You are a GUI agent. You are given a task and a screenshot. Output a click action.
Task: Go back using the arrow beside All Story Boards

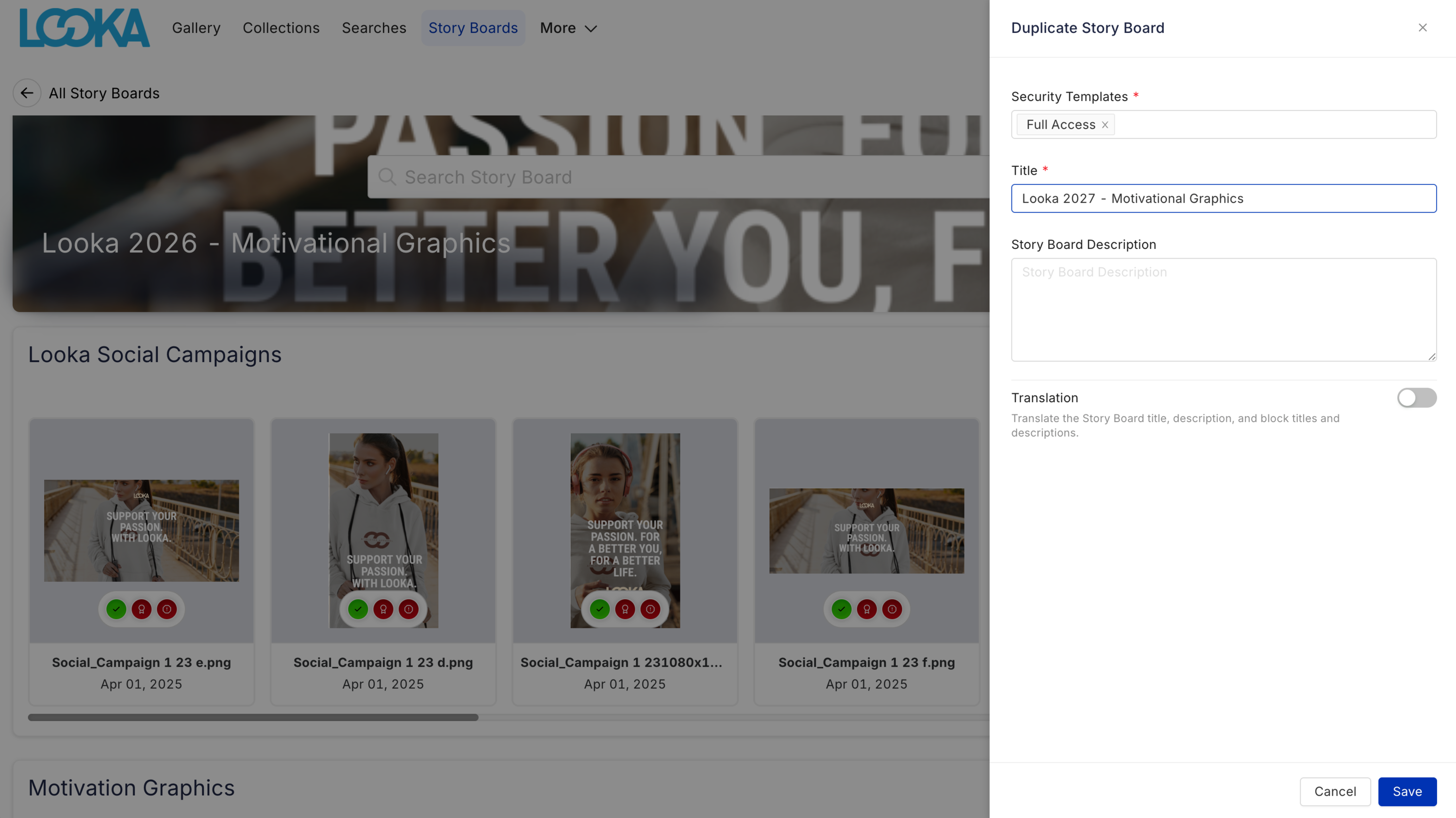(x=27, y=93)
